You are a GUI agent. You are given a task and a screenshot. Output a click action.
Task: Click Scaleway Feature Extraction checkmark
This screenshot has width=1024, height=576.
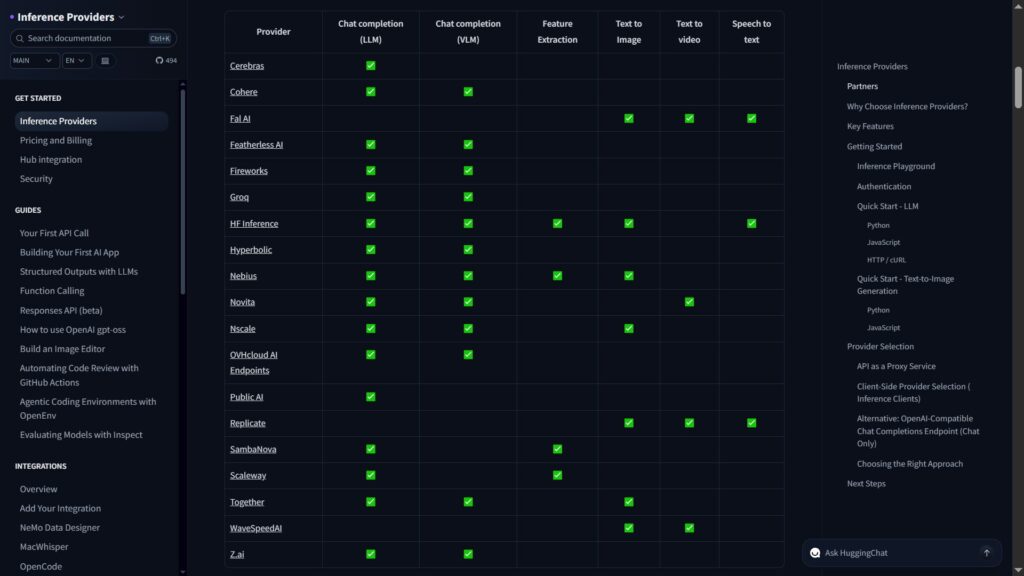pyautogui.click(x=557, y=475)
